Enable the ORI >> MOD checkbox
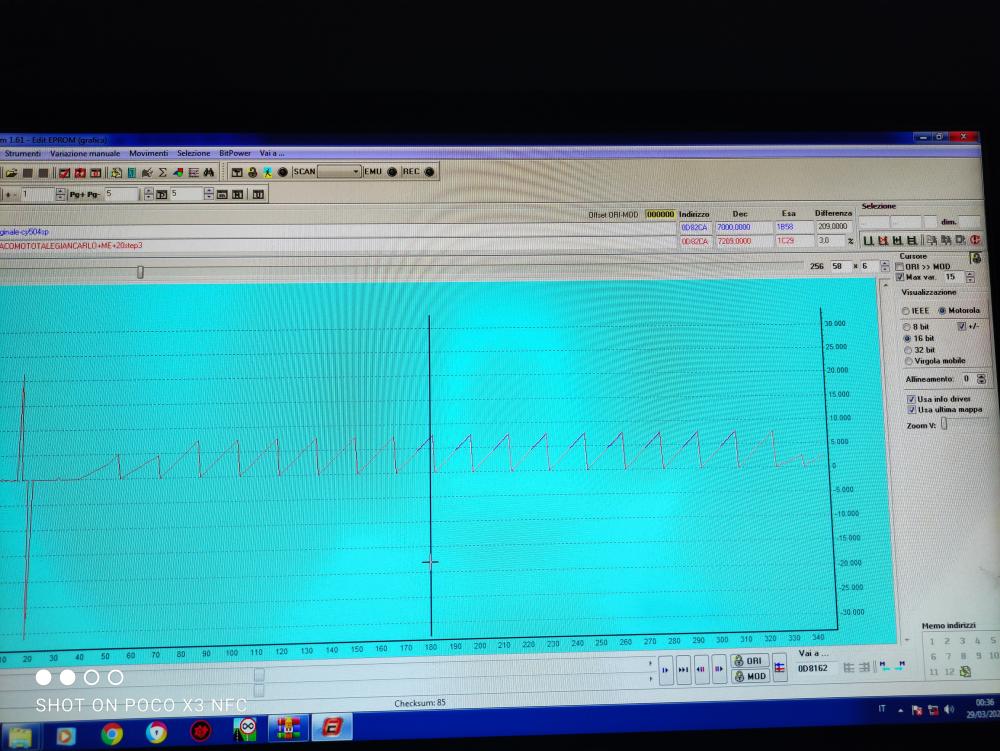Image resolution: width=1000 pixels, height=751 pixels. (900, 267)
